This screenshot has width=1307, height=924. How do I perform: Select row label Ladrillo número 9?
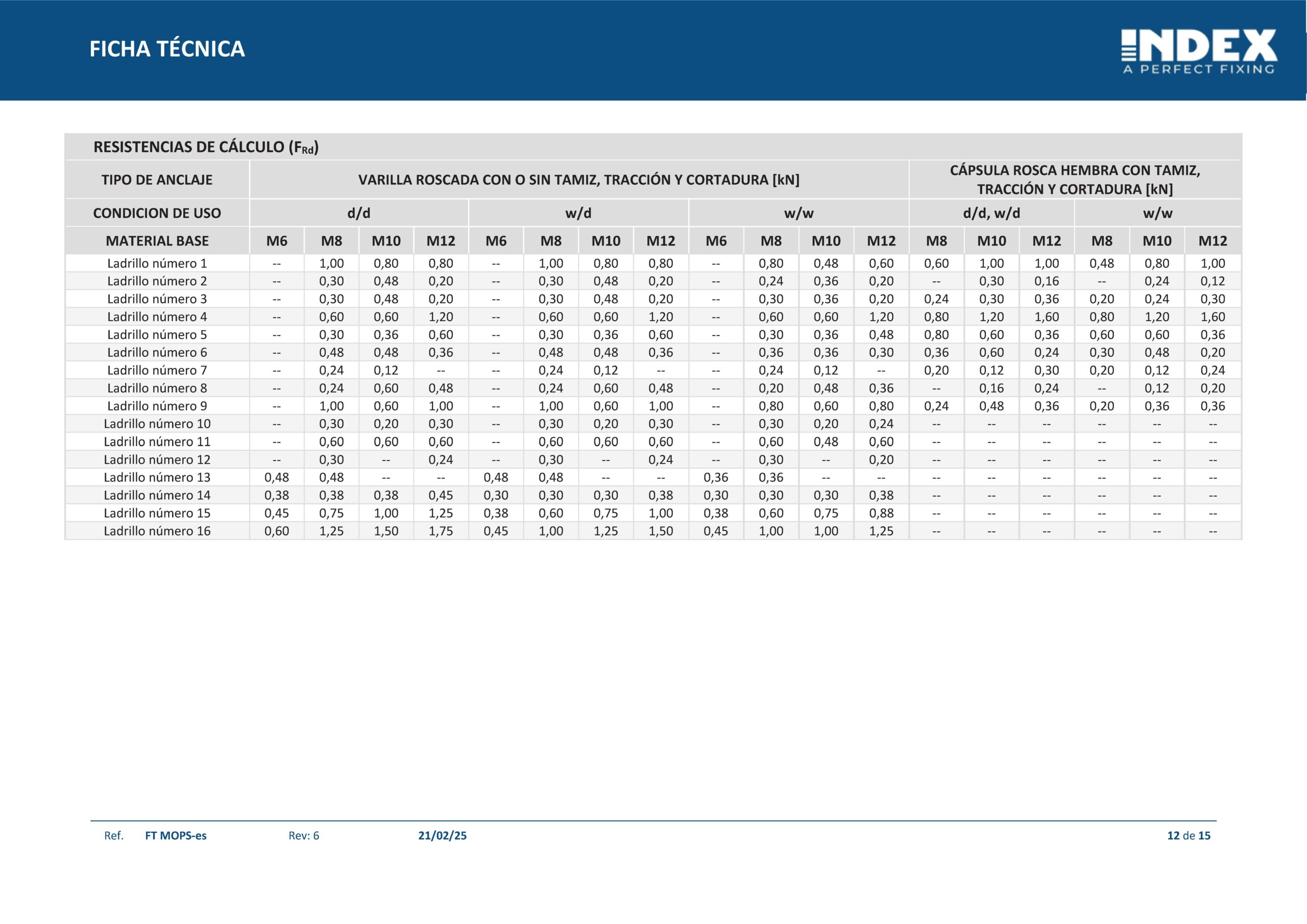point(157,406)
